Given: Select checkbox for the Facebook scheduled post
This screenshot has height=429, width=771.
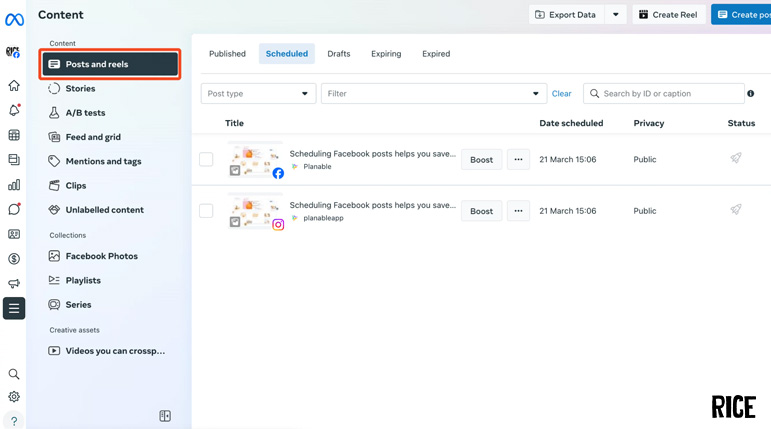Looking at the screenshot, I should [206, 159].
